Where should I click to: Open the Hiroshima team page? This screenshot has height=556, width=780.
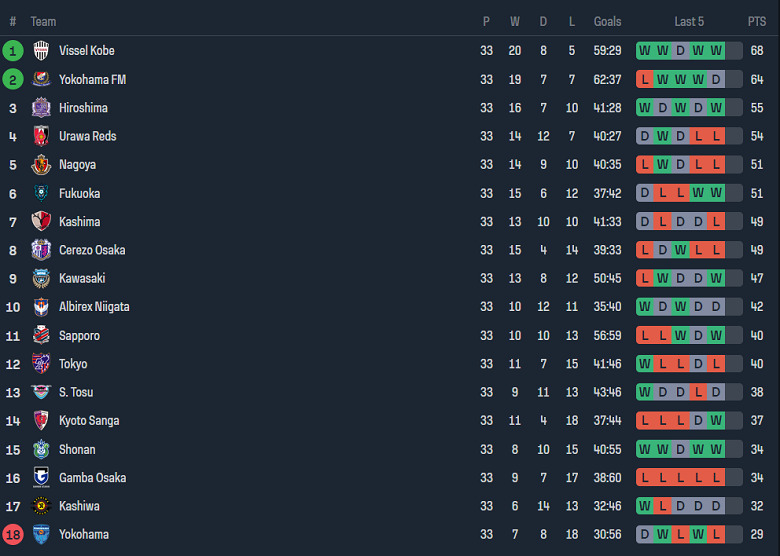[x=83, y=108]
